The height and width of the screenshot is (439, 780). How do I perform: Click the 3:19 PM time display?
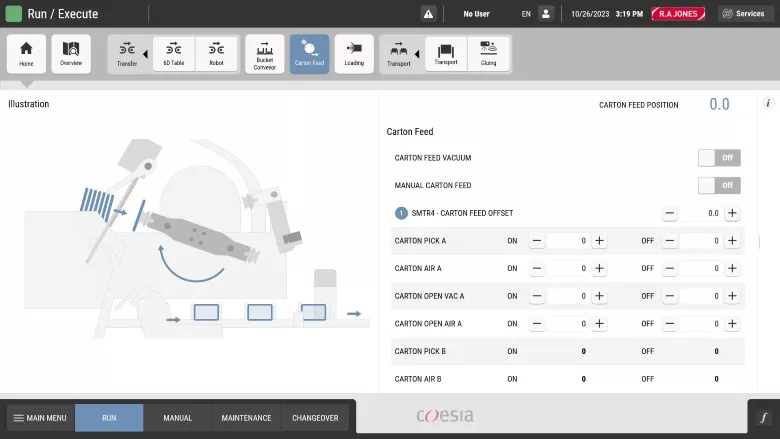point(629,14)
